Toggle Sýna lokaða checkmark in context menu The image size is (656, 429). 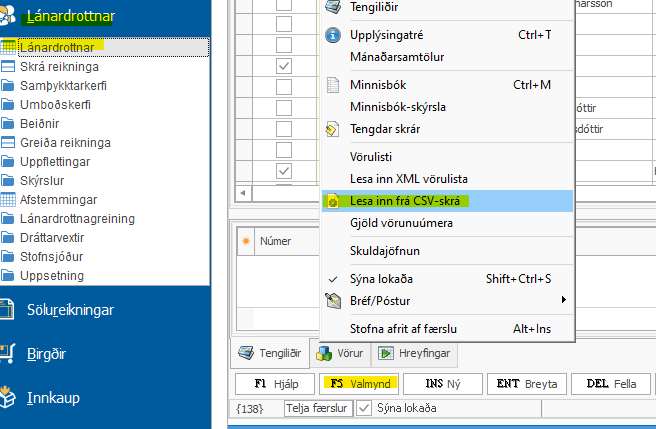tap(333, 278)
